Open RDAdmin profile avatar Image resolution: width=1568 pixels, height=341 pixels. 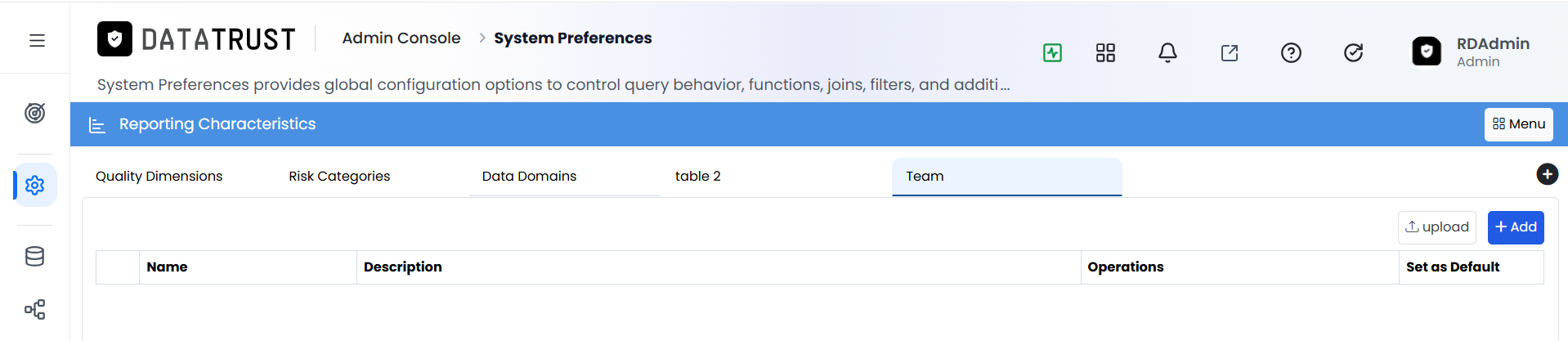[x=1427, y=52]
